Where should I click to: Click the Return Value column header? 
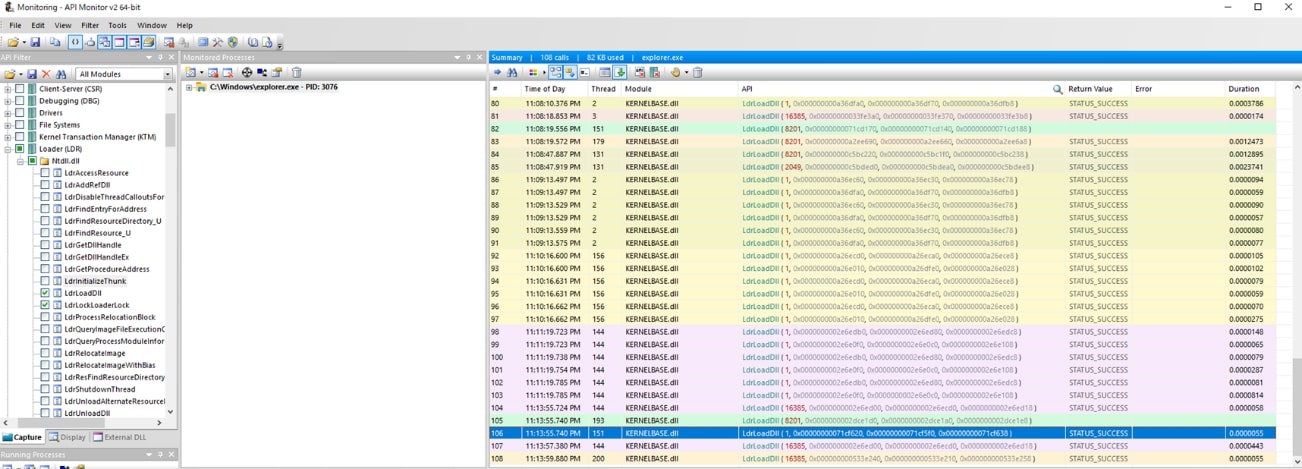pos(1090,89)
